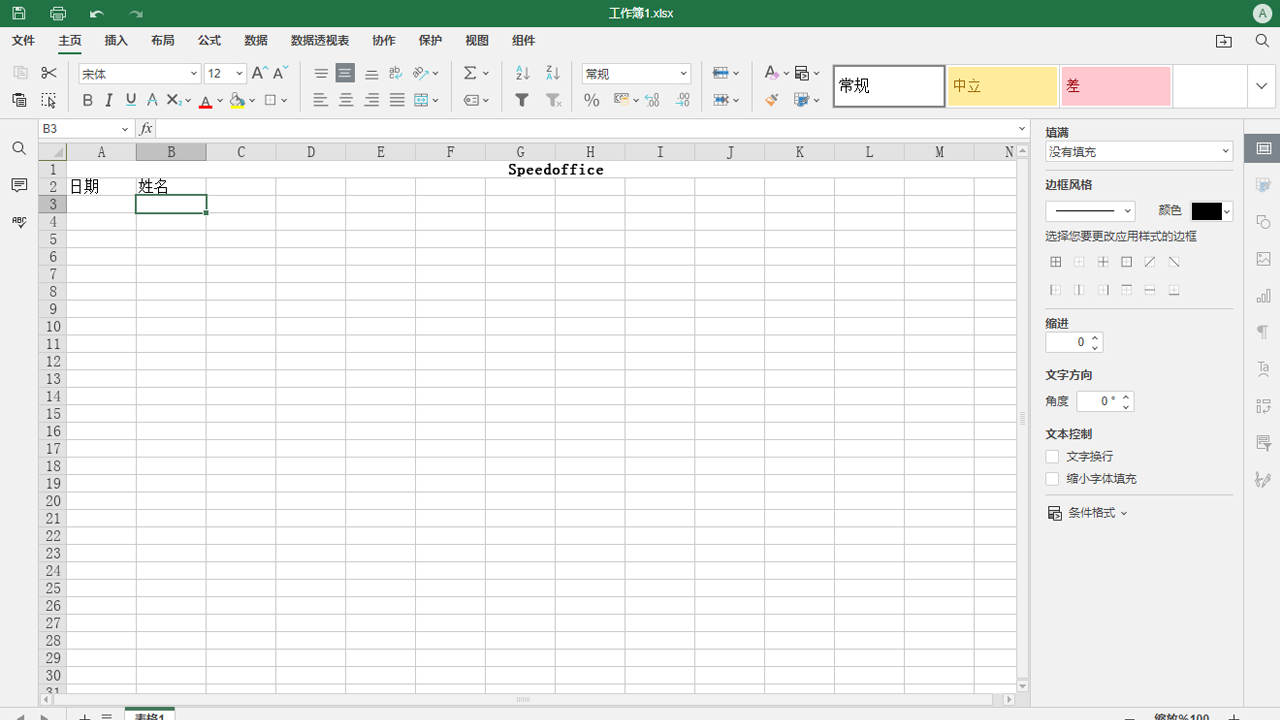The height and width of the screenshot is (720, 1280).
Task: Click the image panel icon in right sidebar
Action: tap(1263, 259)
